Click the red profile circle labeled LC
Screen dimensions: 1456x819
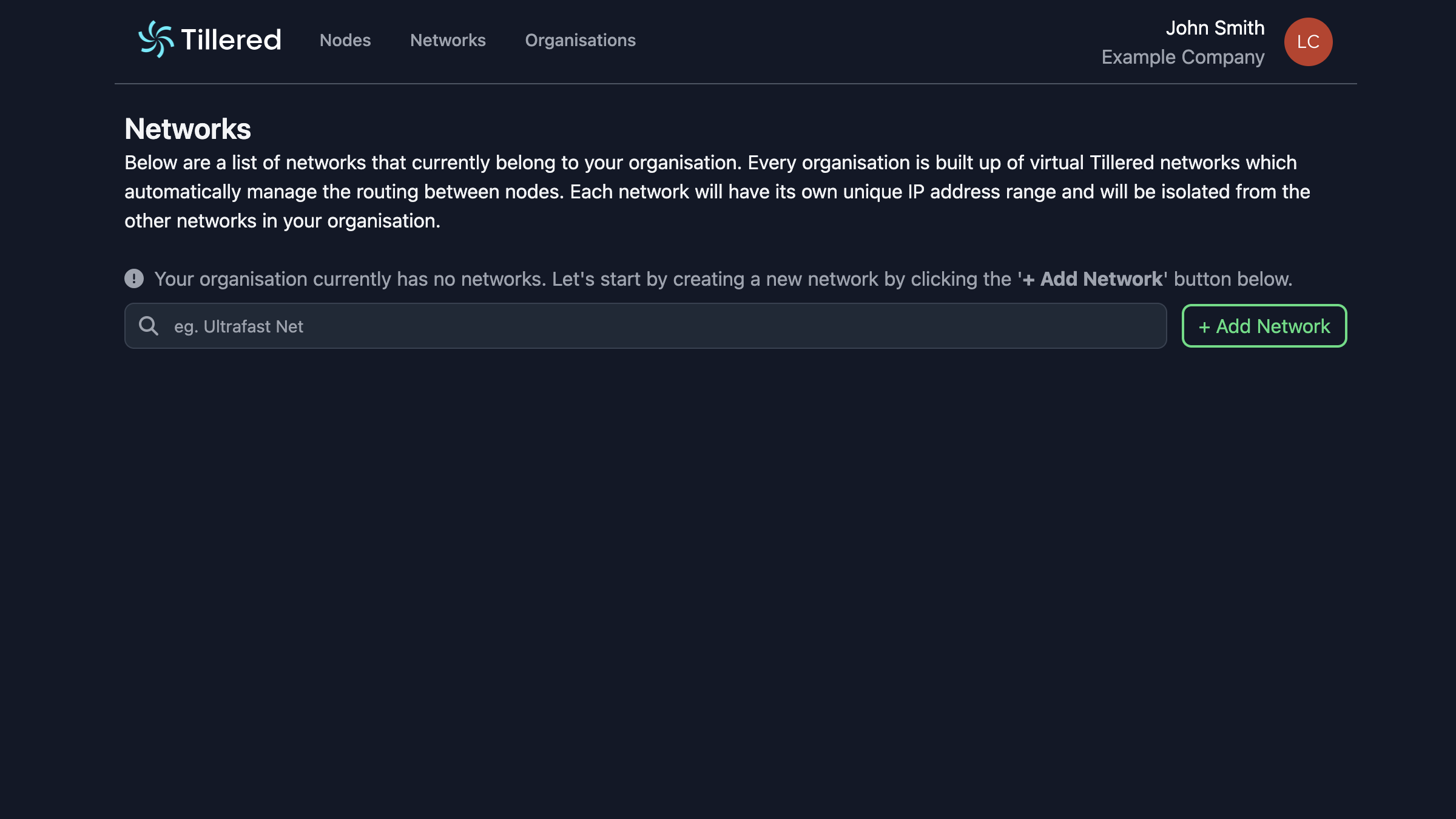tap(1309, 41)
